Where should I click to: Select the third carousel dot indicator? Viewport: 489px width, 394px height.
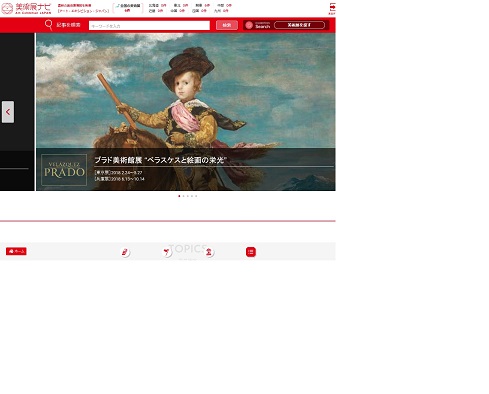tap(188, 196)
